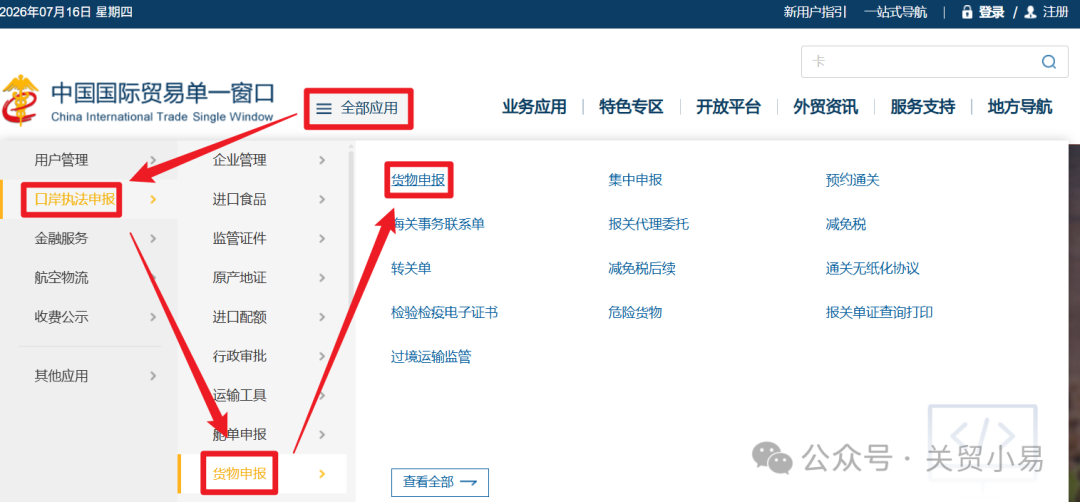Image resolution: width=1080 pixels, height=502 pixels.
Task: Click the lock icon beside 登录
Action: point(966,12)
